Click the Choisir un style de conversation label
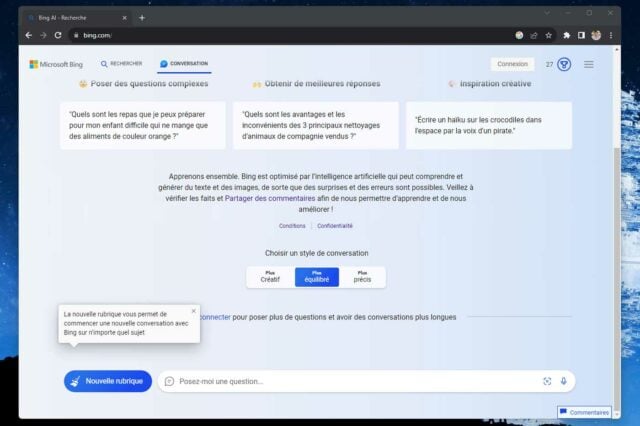The width and height of the screenshot is (640, 426). [x=316, y=253]
